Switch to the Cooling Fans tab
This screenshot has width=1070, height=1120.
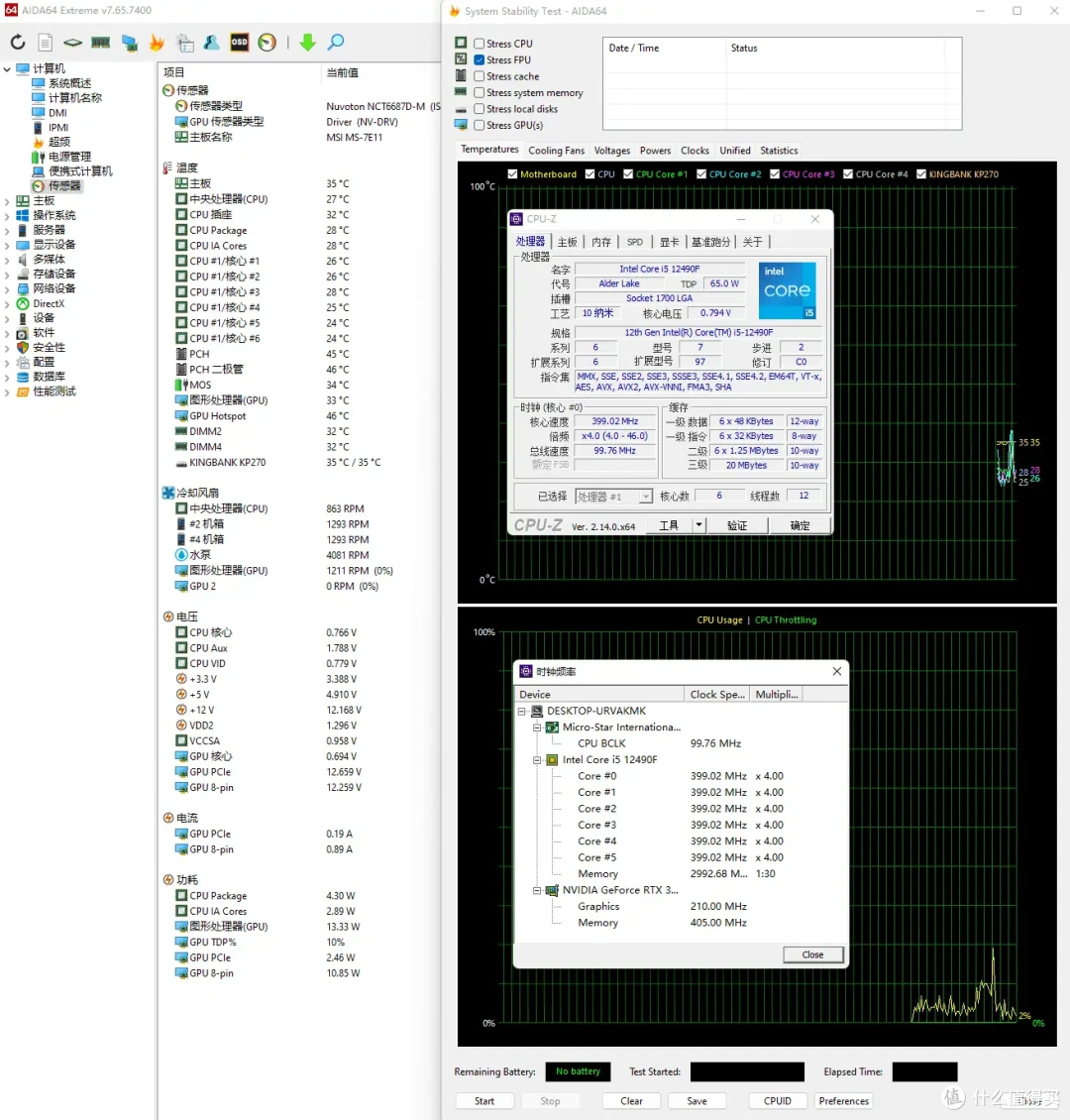[556, 151]
